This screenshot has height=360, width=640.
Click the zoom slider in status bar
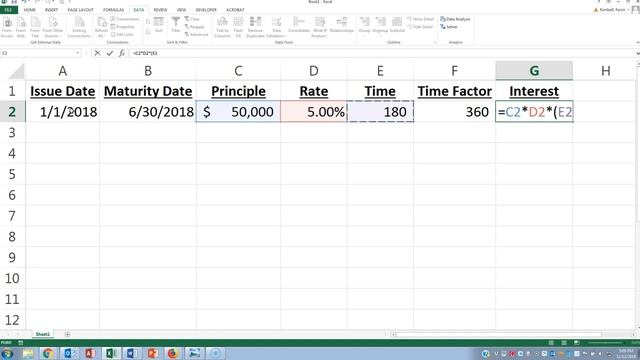[x=605, y=342]
